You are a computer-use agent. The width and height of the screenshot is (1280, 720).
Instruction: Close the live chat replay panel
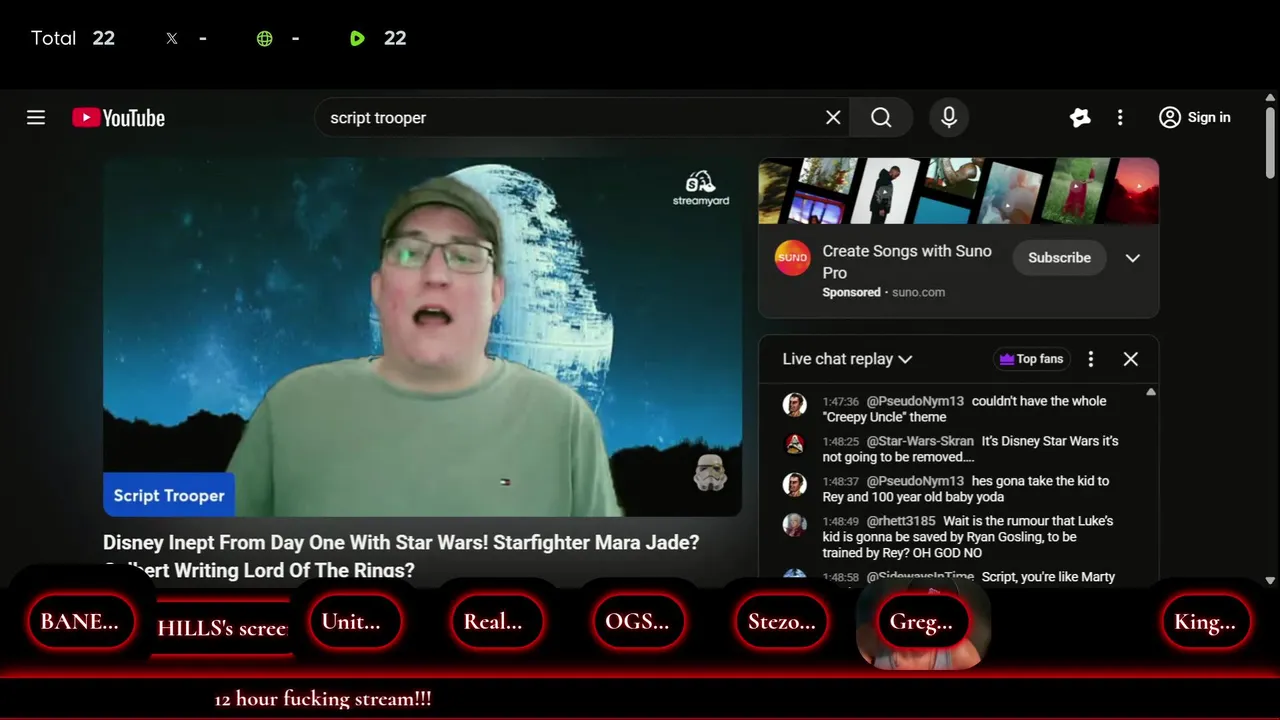click(1131, 359)
